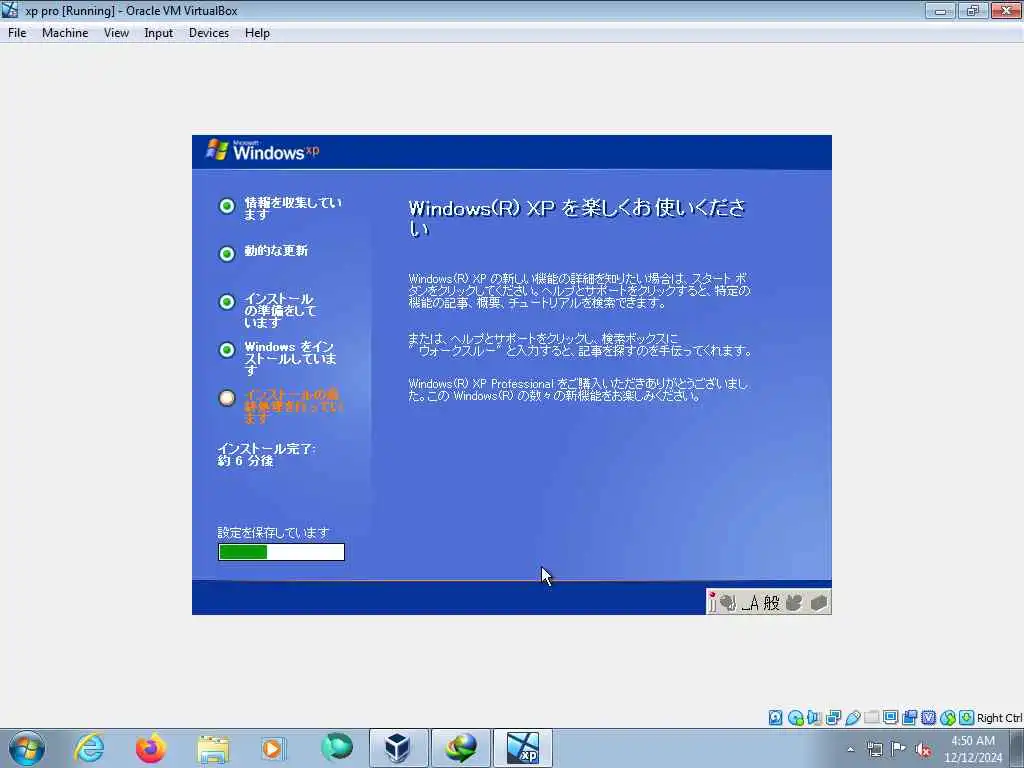The image size is (1024, 768).
Task: Click the VirtualBox window title bar icon
Action: pos(10,10)
